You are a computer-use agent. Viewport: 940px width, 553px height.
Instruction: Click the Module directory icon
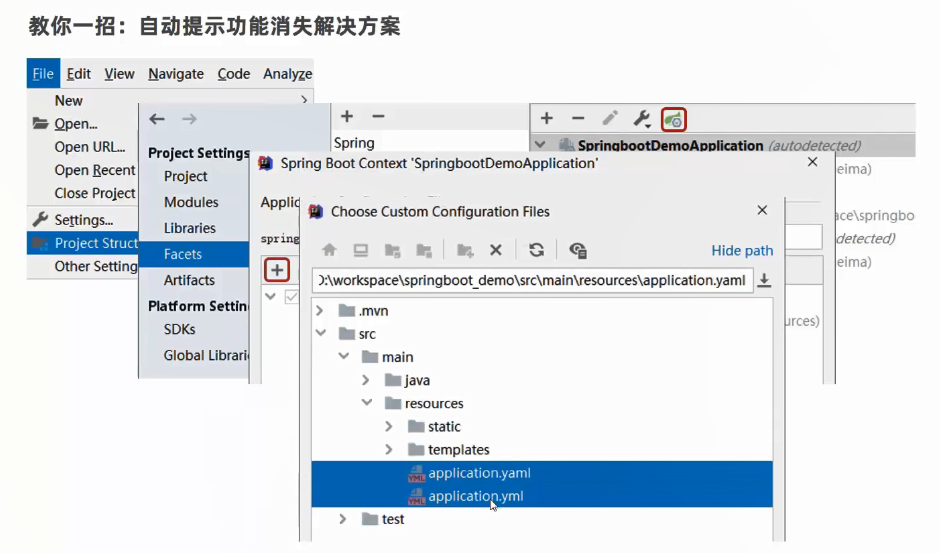click(424, 250)
